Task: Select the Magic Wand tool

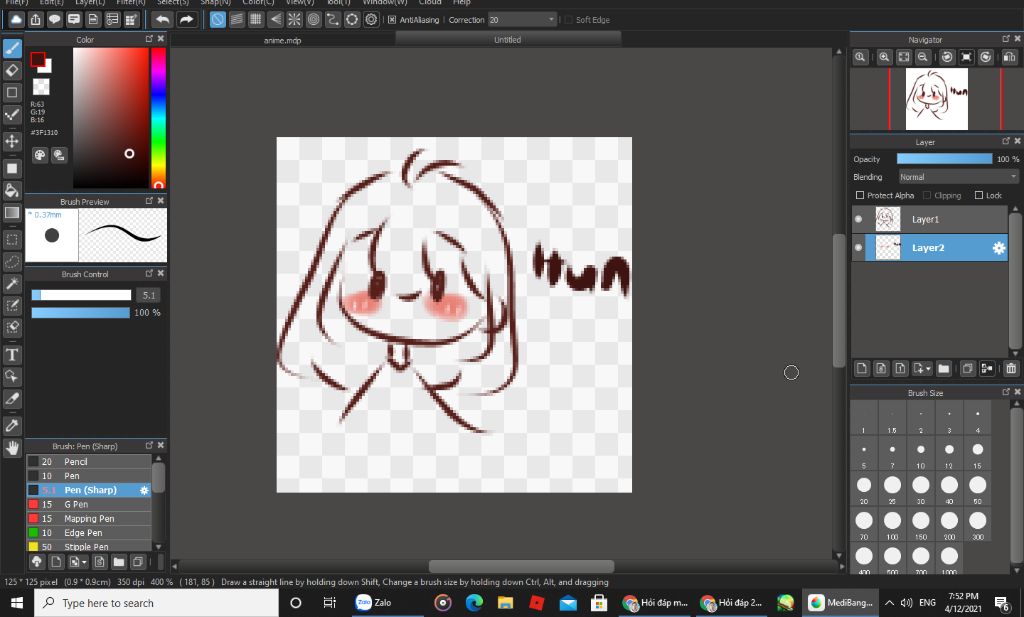Action: pos(12,283)
